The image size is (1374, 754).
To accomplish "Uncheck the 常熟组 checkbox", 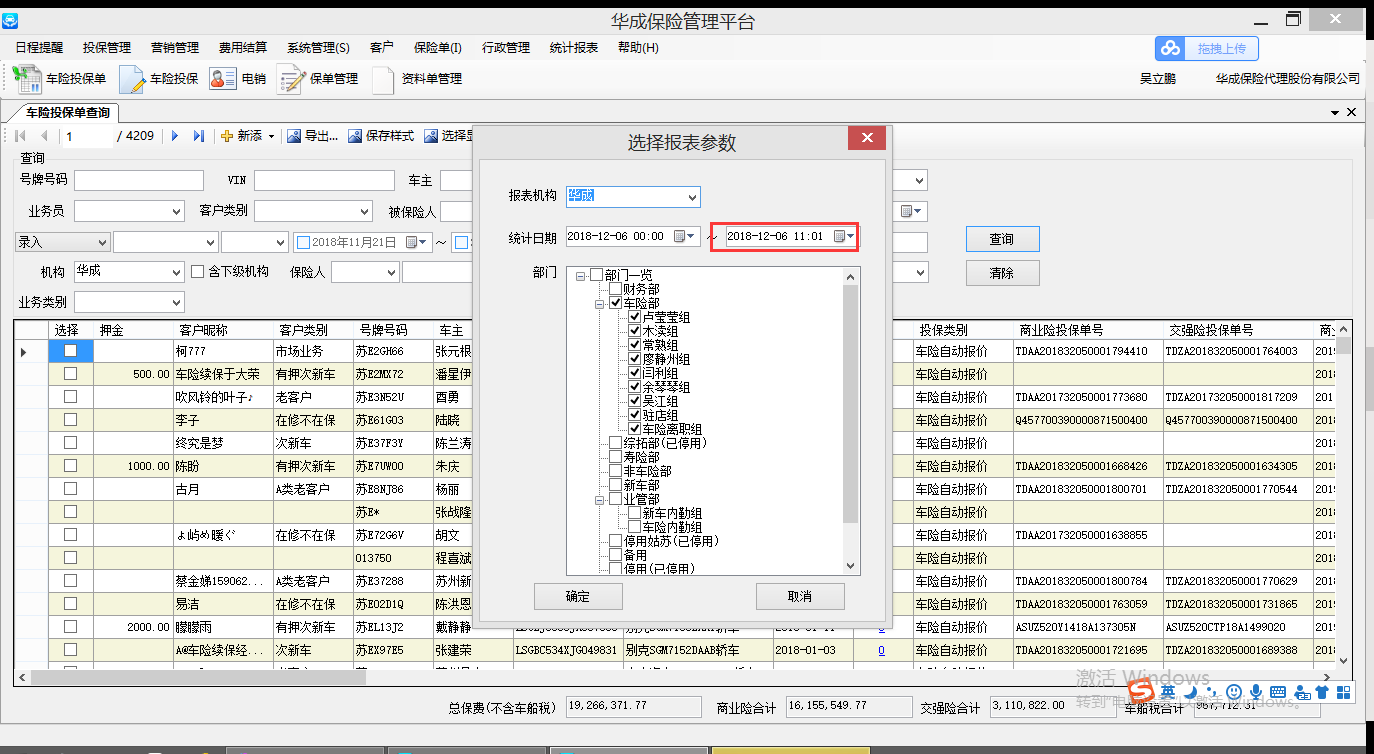I will [x=634, y=345].
